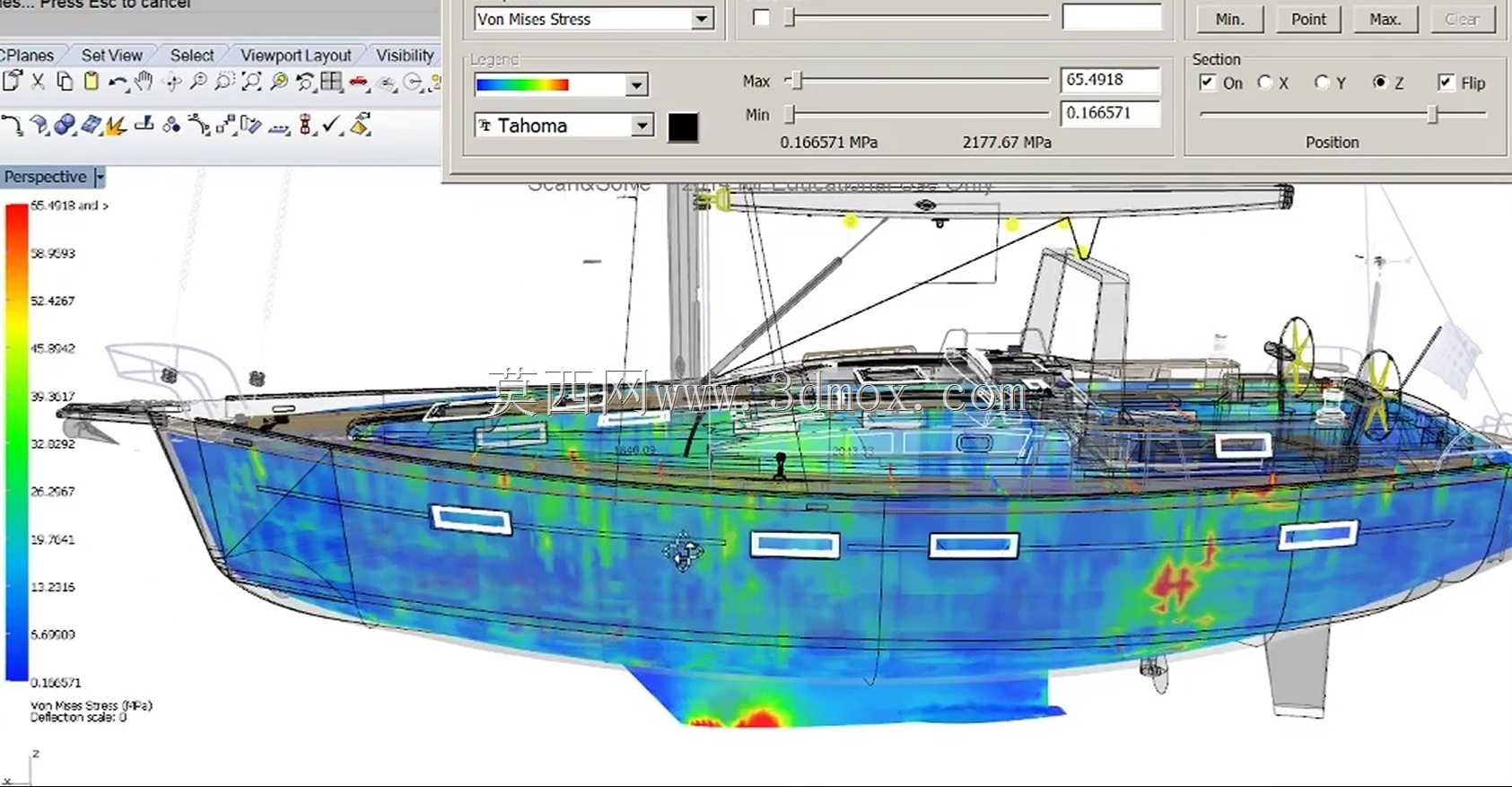This screenshot has height=787, width=1512.
Task: Click the "0.166571 MPa" range label
Action: tap(829, 143)
